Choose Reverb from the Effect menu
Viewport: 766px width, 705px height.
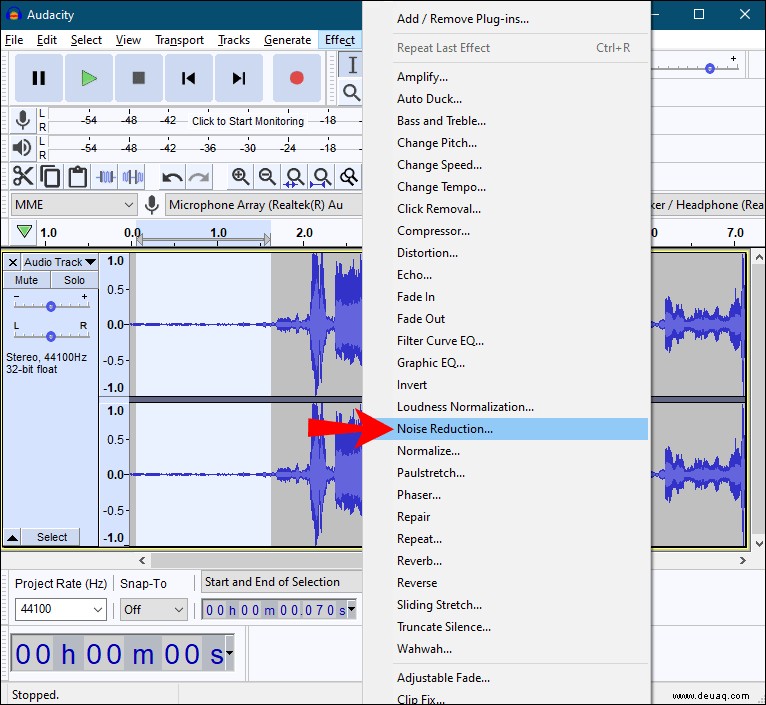[520, 561]
